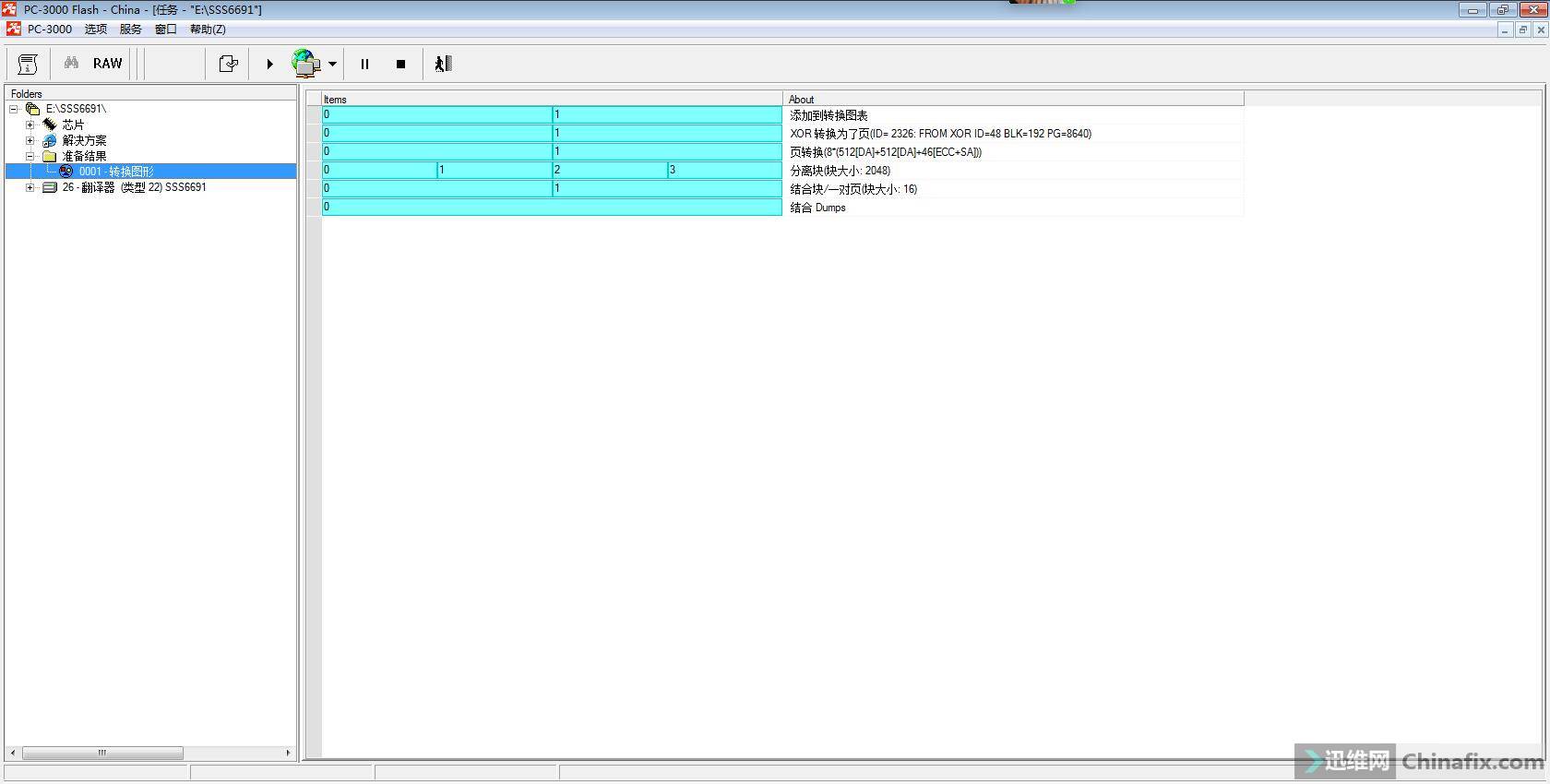Expand the 芯片 tree node
1550x784 pixels.
click(x=30, y=125)
